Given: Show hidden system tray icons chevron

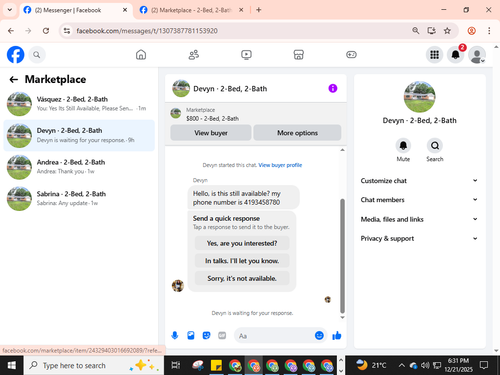Looking at the screenshot, I should coord(402,366).
